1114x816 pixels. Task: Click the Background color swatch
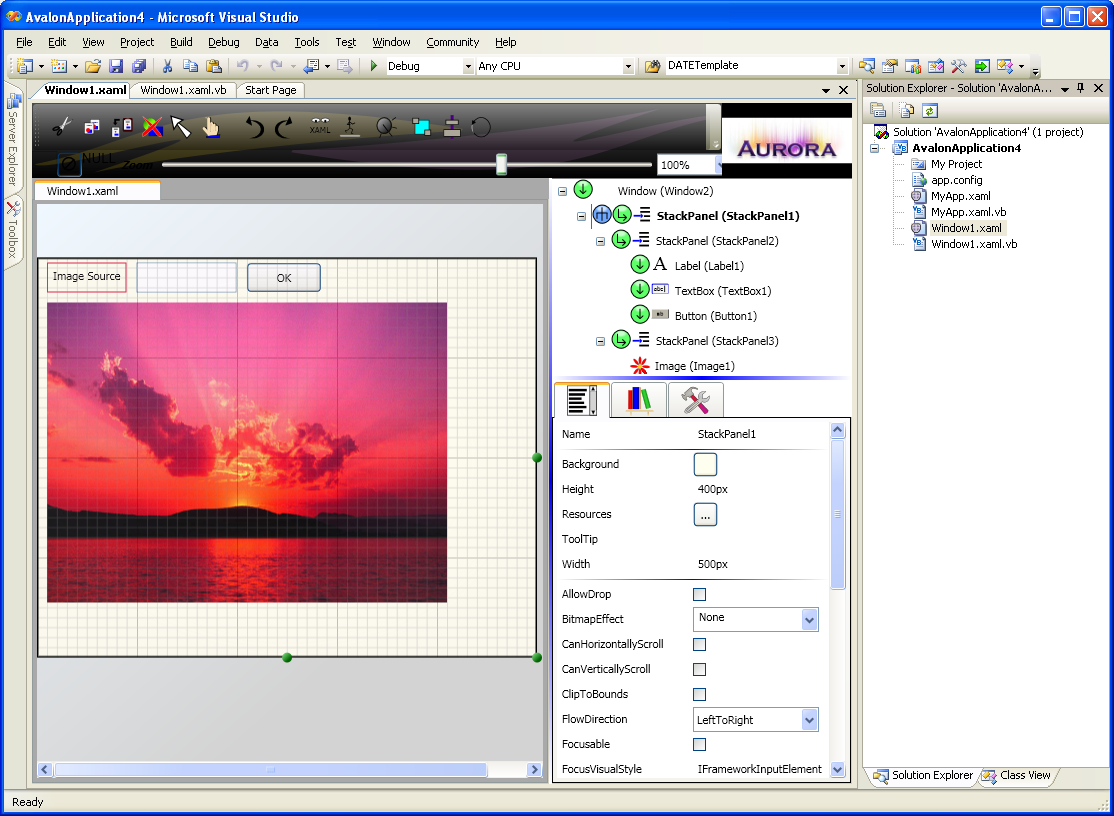pyautogui.click(x=705, y=464)
